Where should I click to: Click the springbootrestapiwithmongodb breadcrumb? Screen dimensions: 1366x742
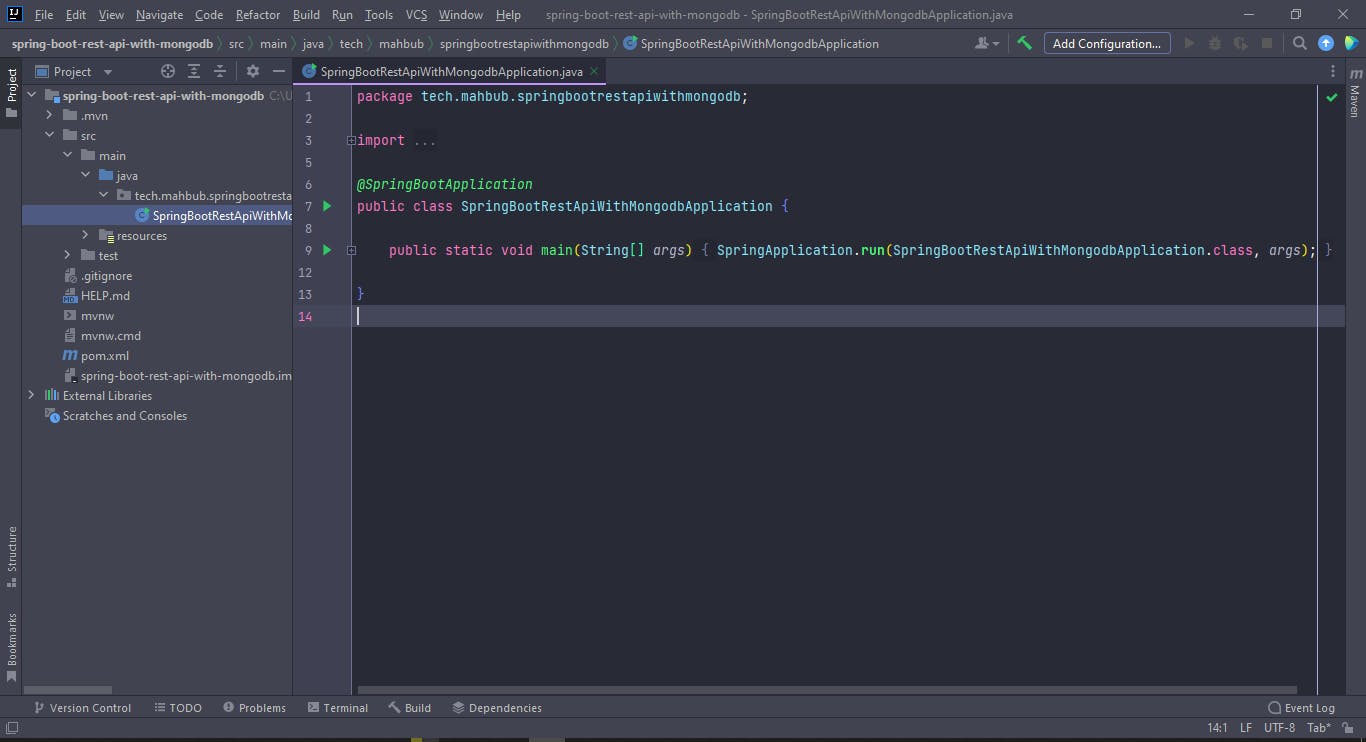coord(524,44)
